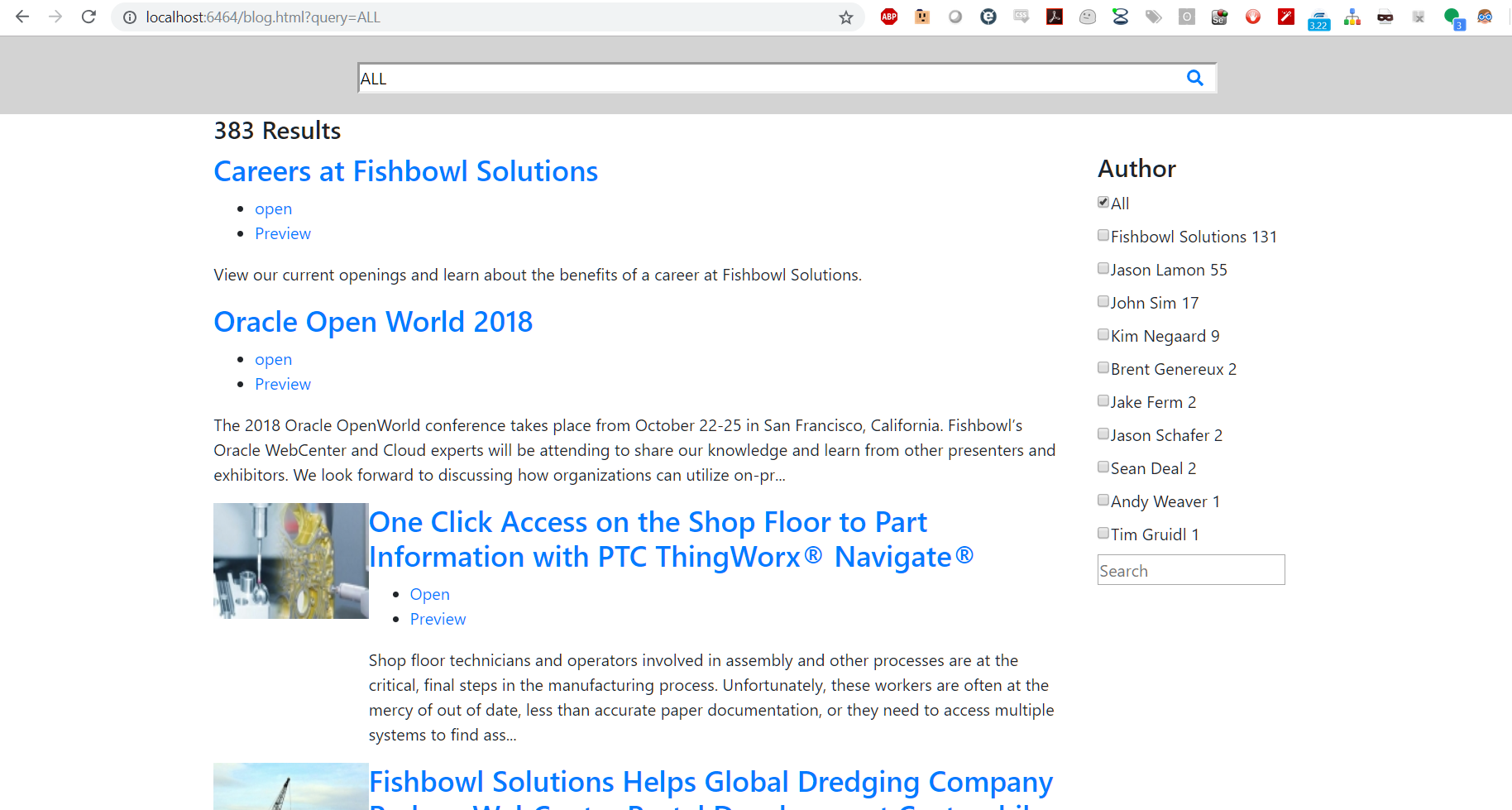The image size is (1512, 810).
Task: Submit search with the magnifier icon
Action: (1194, 78)
